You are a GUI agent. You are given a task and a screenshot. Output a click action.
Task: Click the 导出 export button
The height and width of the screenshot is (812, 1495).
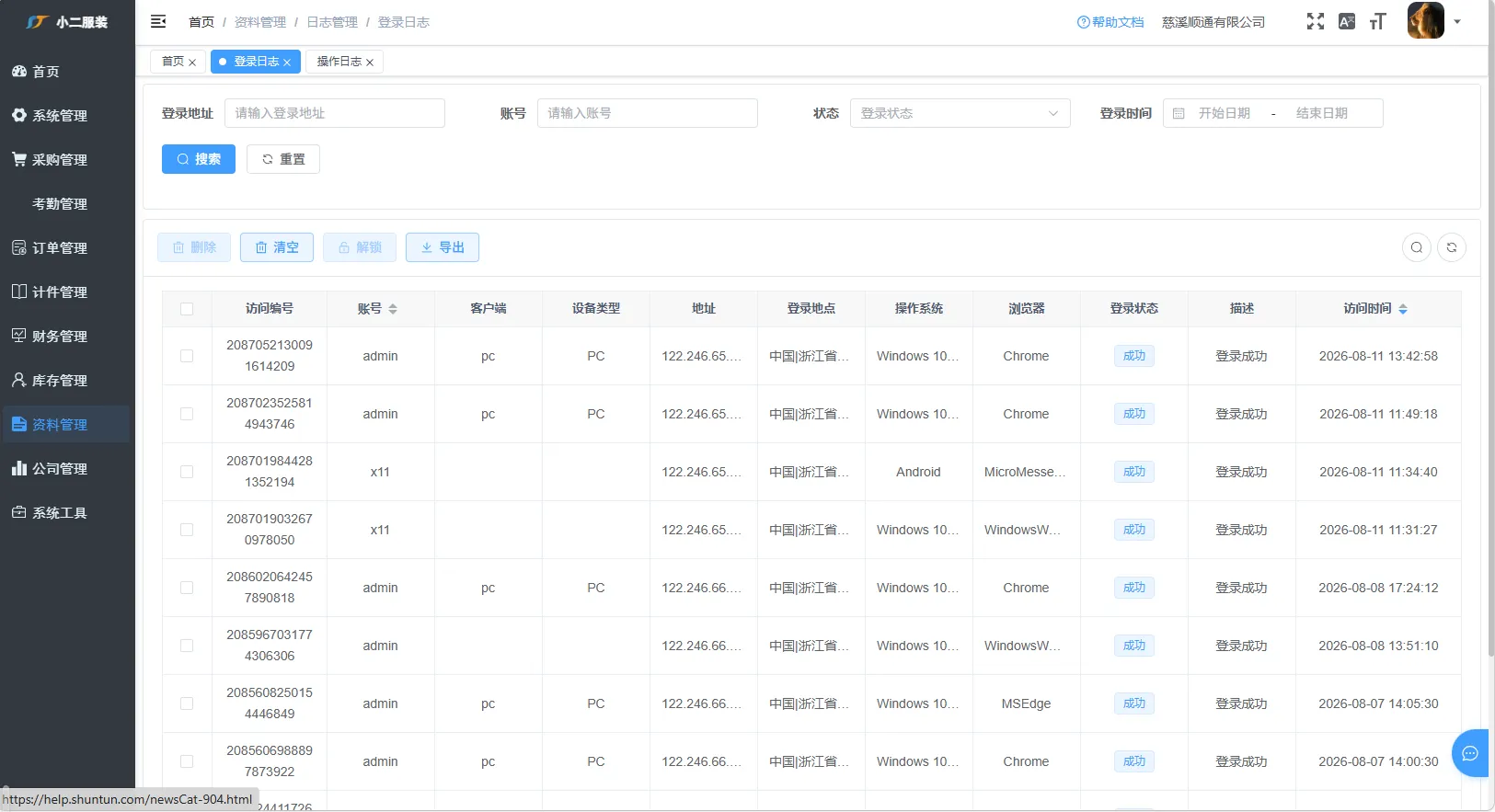pos(443,247)
